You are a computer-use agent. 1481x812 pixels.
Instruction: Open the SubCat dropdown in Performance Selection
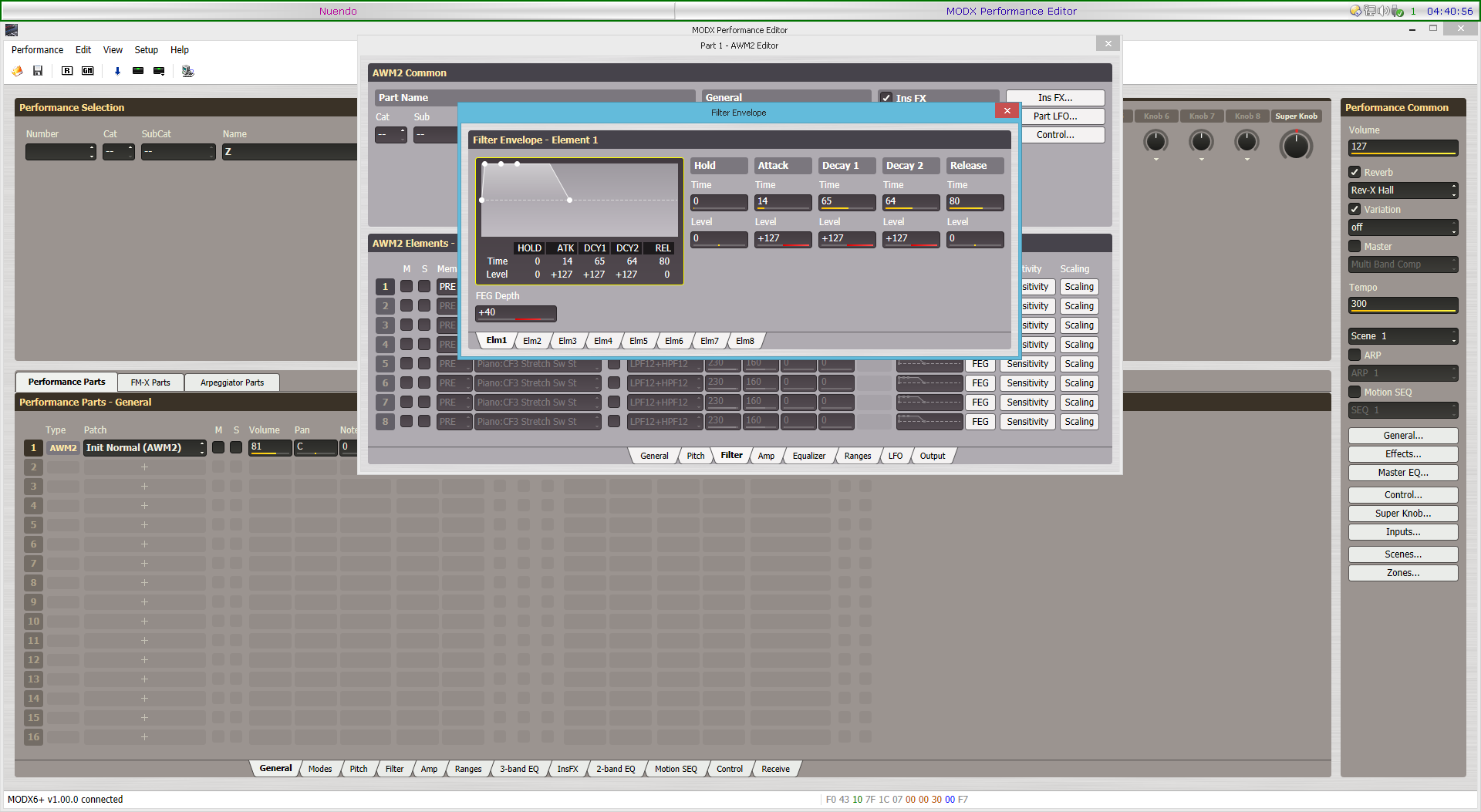[x=178, y=152]
